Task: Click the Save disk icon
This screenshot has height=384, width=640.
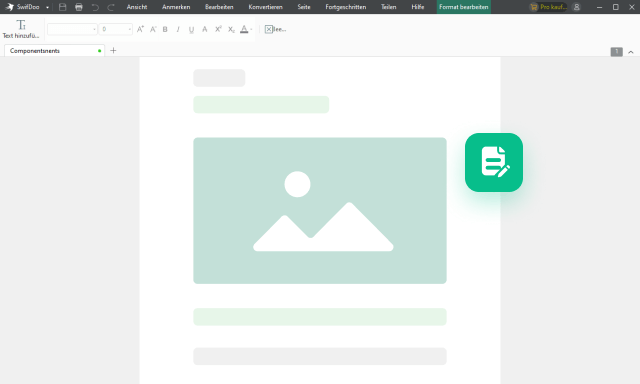Action: (x=62, y=7)
